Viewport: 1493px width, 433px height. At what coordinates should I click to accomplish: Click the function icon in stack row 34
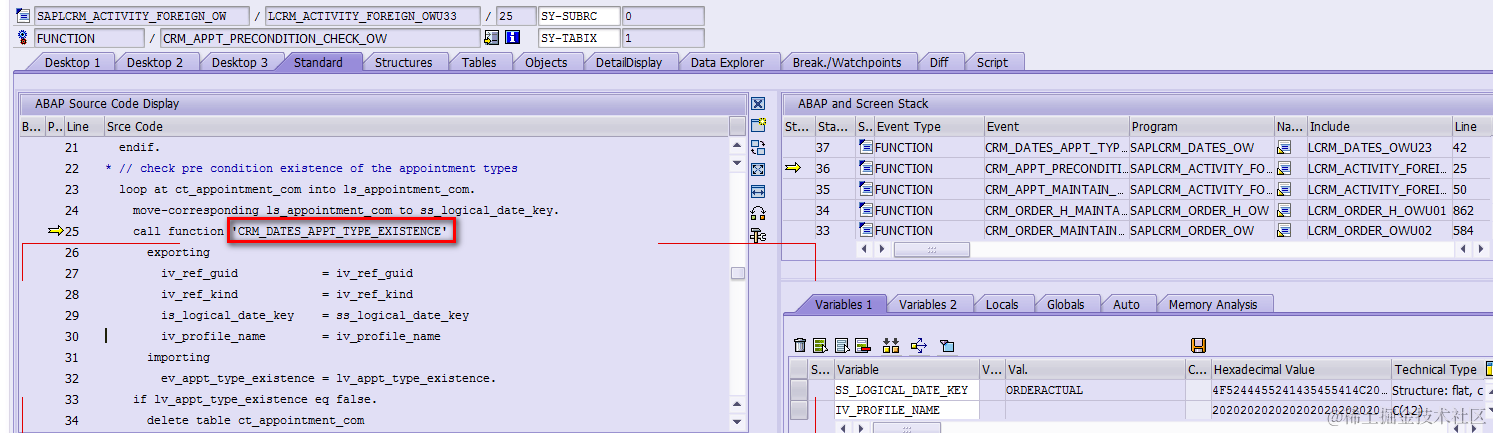pos(865,210)
